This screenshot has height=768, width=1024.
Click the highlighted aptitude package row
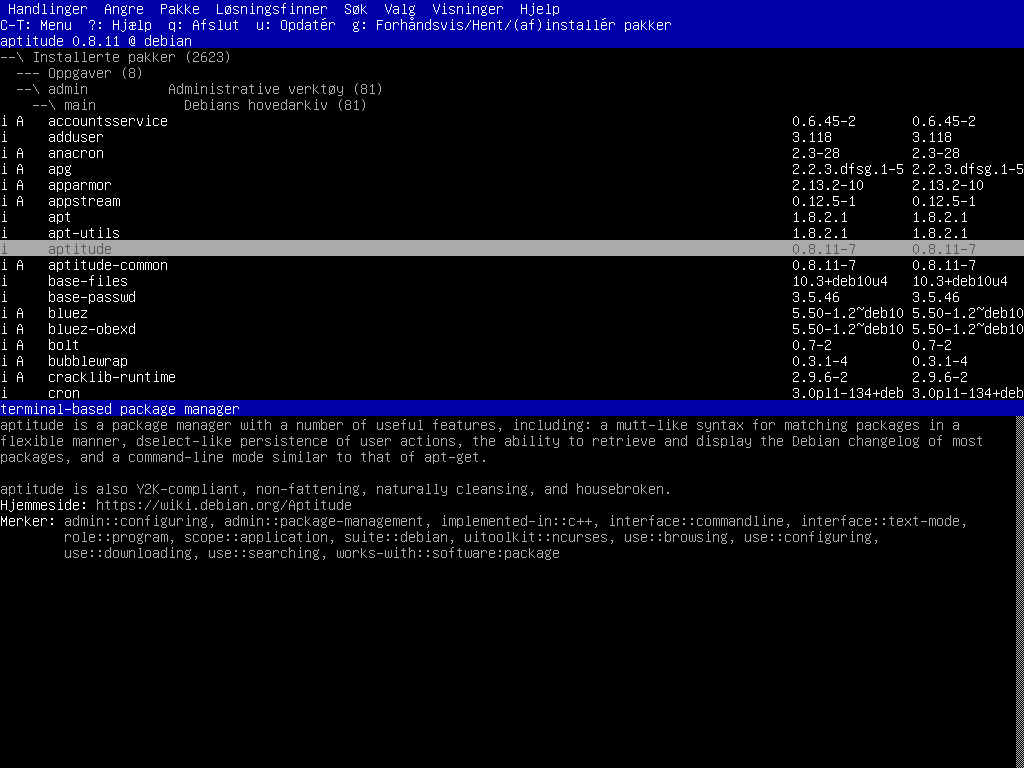tap(80, 249)
